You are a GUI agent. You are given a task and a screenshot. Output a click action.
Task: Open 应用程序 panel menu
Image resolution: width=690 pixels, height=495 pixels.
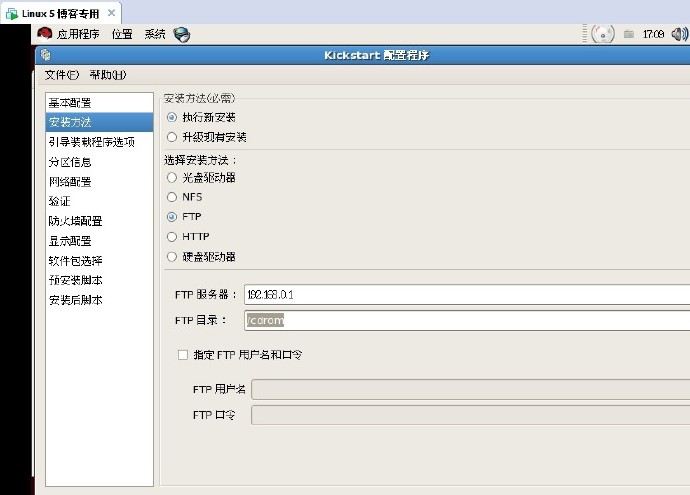(x=78, y=34)
